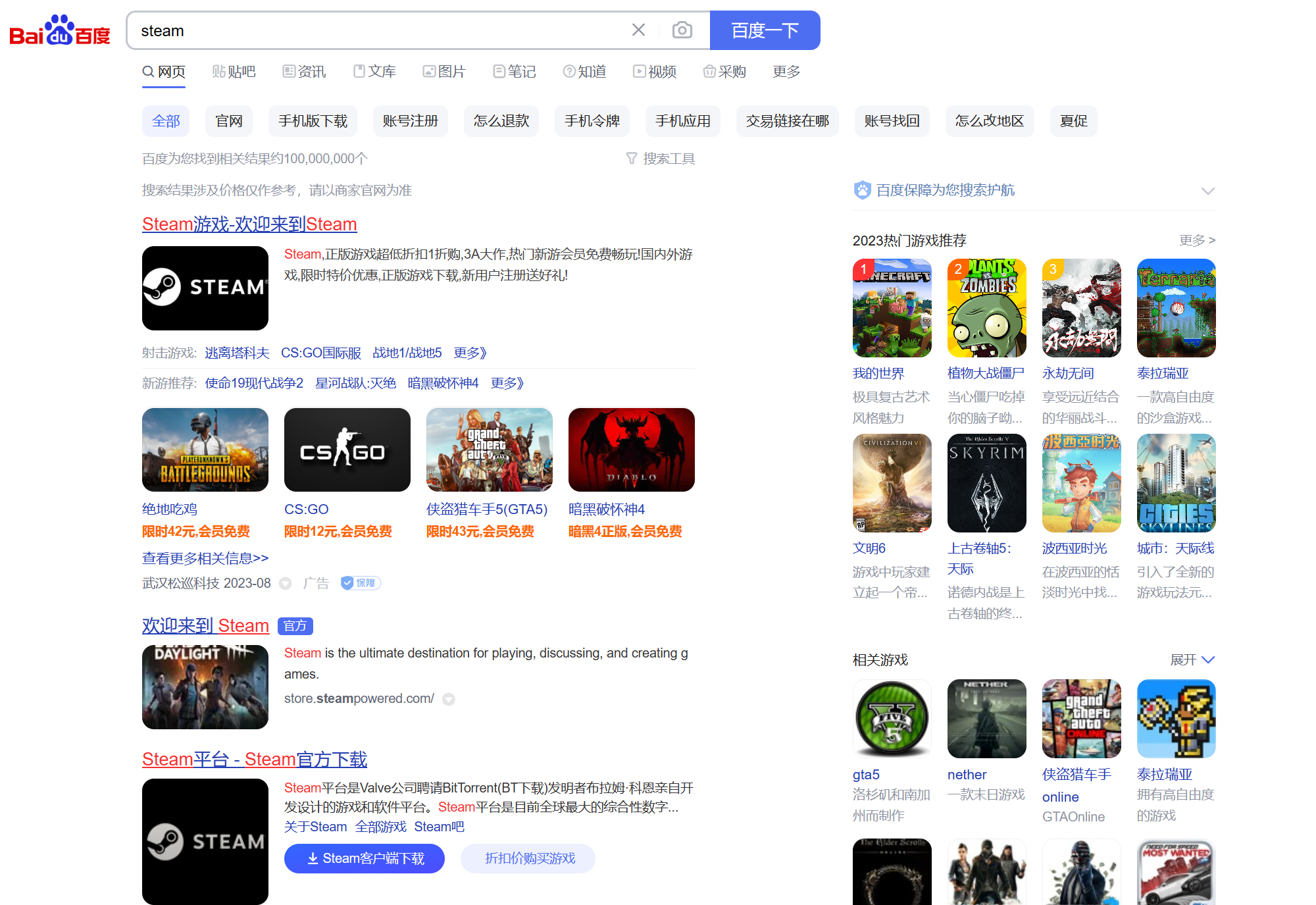The image size is (1316, 905).
Task: Expand the Baidu protection panel chevron
Action: coord(1207,191)
